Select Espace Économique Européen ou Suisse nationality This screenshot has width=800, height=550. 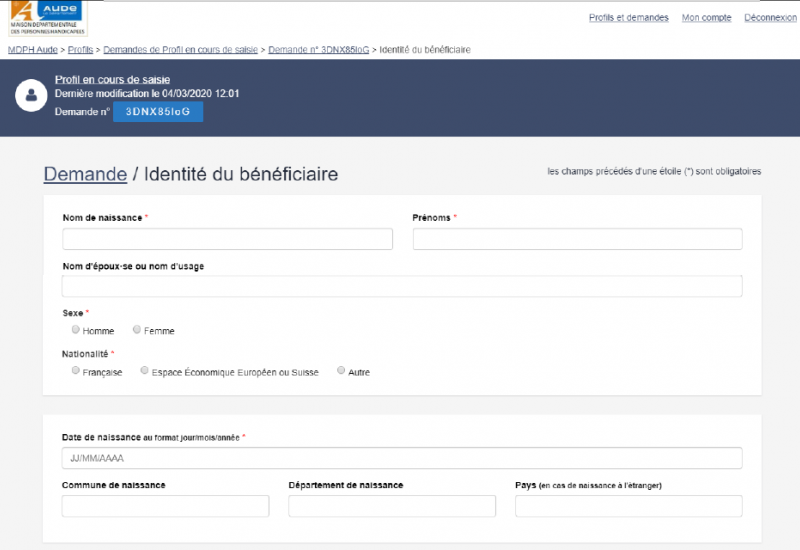tap(145, 371)
